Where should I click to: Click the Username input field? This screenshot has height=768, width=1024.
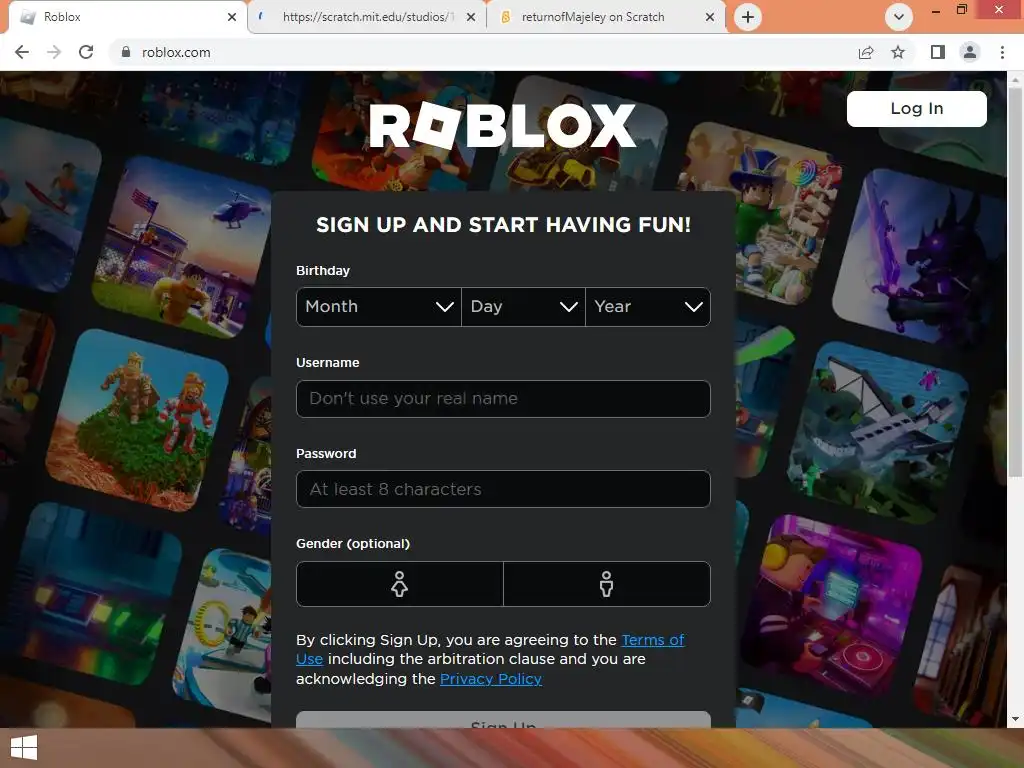pos(503,398)
